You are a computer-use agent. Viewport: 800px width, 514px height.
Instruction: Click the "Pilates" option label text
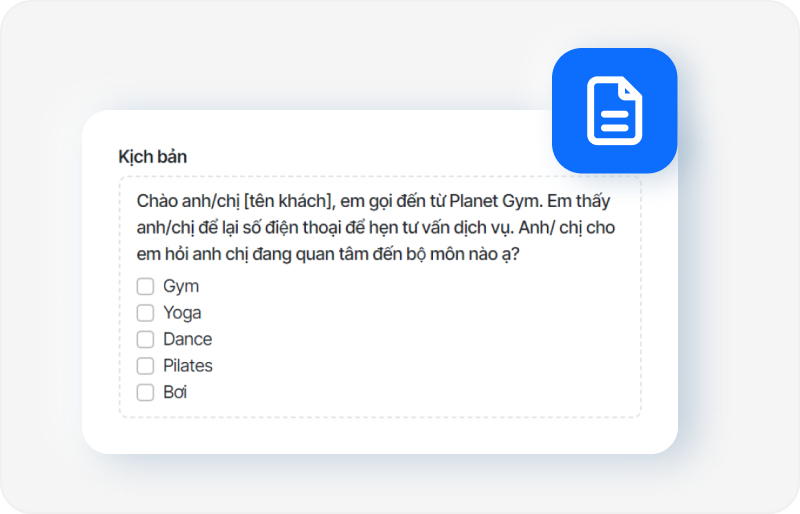[188, 366]
